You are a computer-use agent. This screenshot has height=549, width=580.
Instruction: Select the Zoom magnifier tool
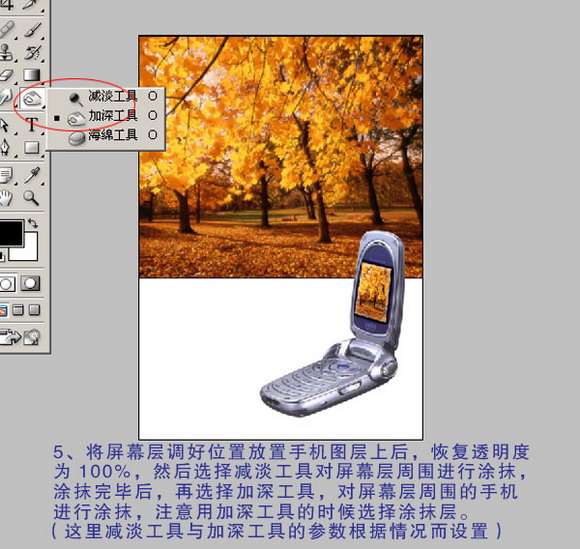31,198
